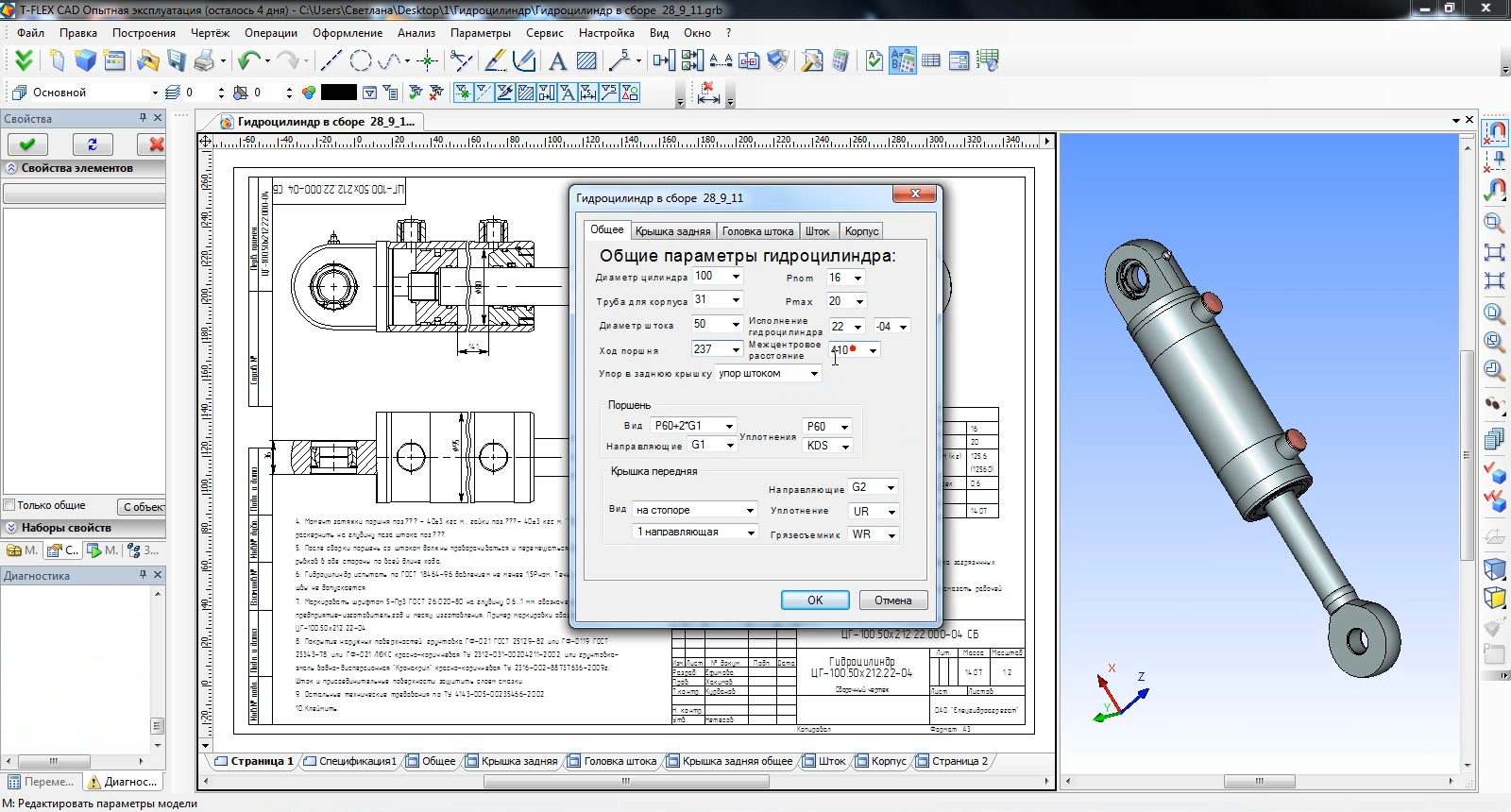Open the 'Диаметр цилиндра' dropdown
Screen dimensions: 1511x812
pos(736,277)
